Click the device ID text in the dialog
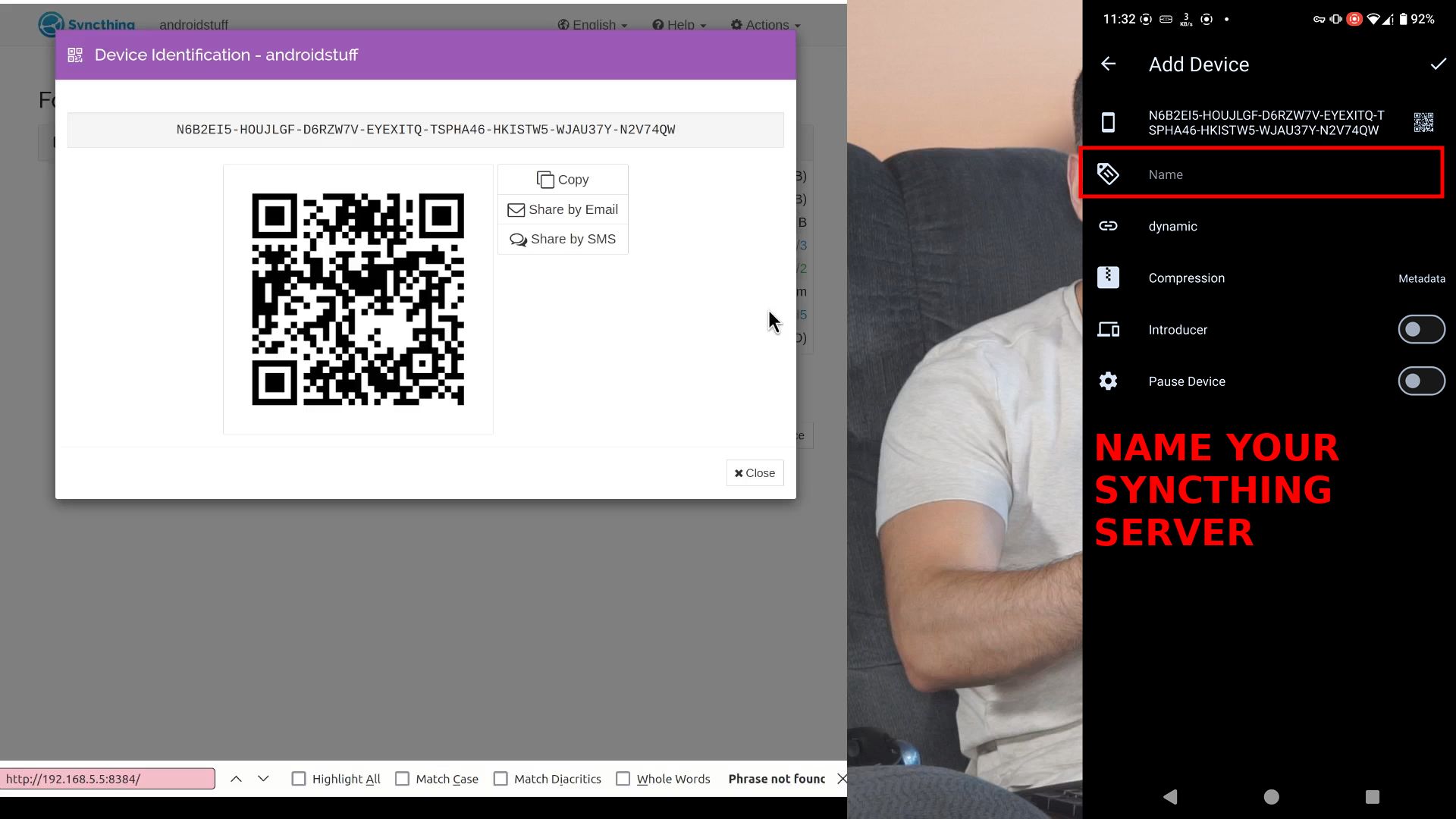Screen dimensions: 1456x819 coord(425,130)
